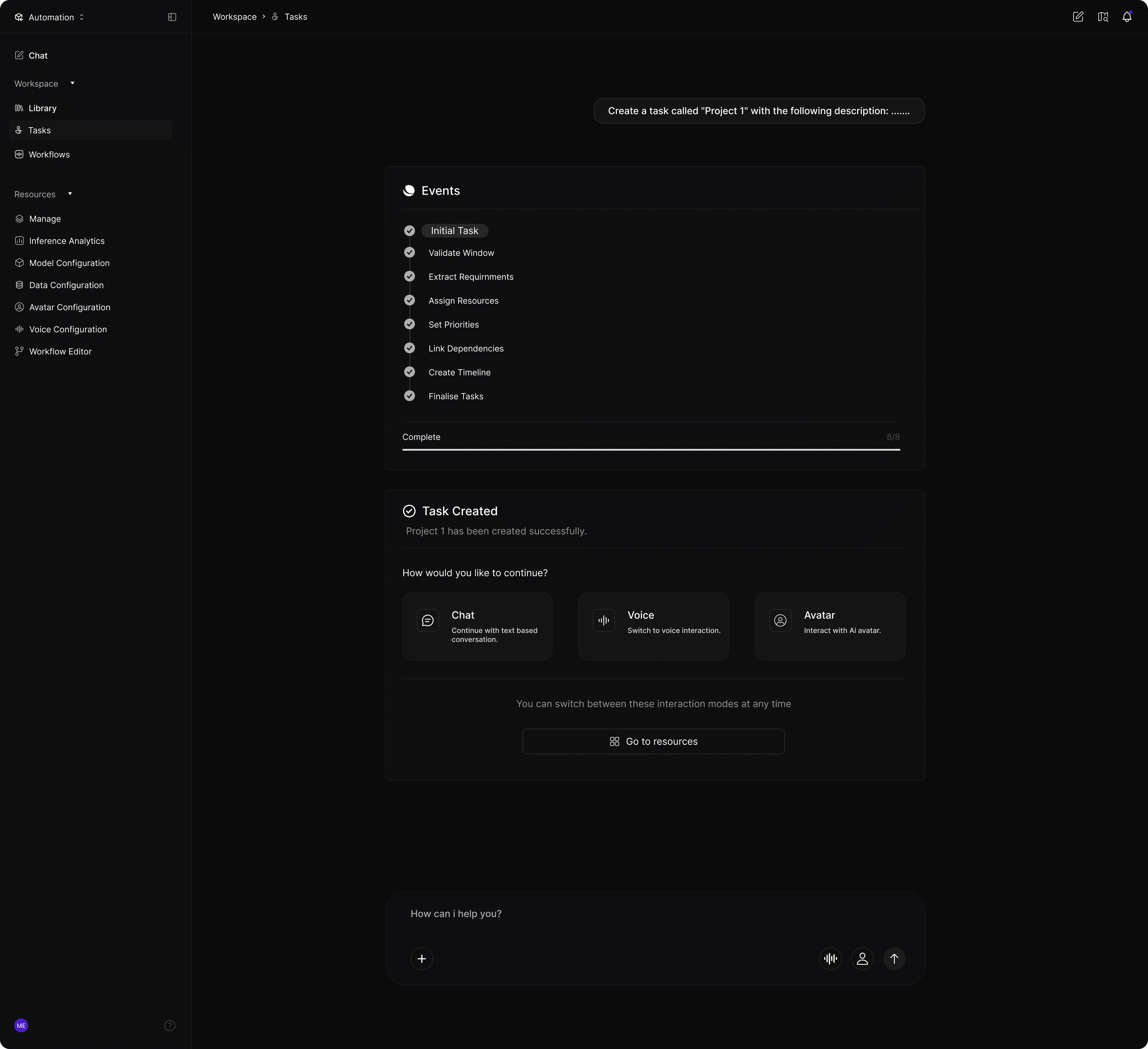
Task: Collapse the Workspace section arrow
Action: (x=72, y=84)
